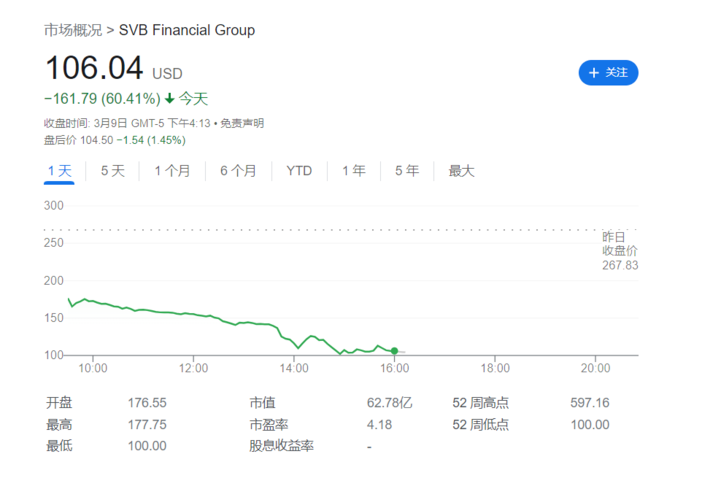
Task: Switch to the 5 天 tab
Action: [x=113, y=171]
